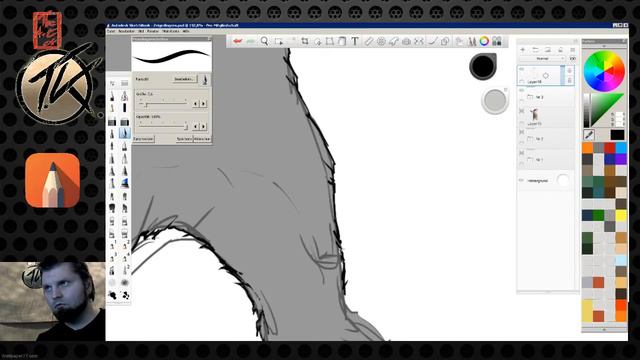
Task: Click the layer opacity value 100
Action: [x=572, y=59]
